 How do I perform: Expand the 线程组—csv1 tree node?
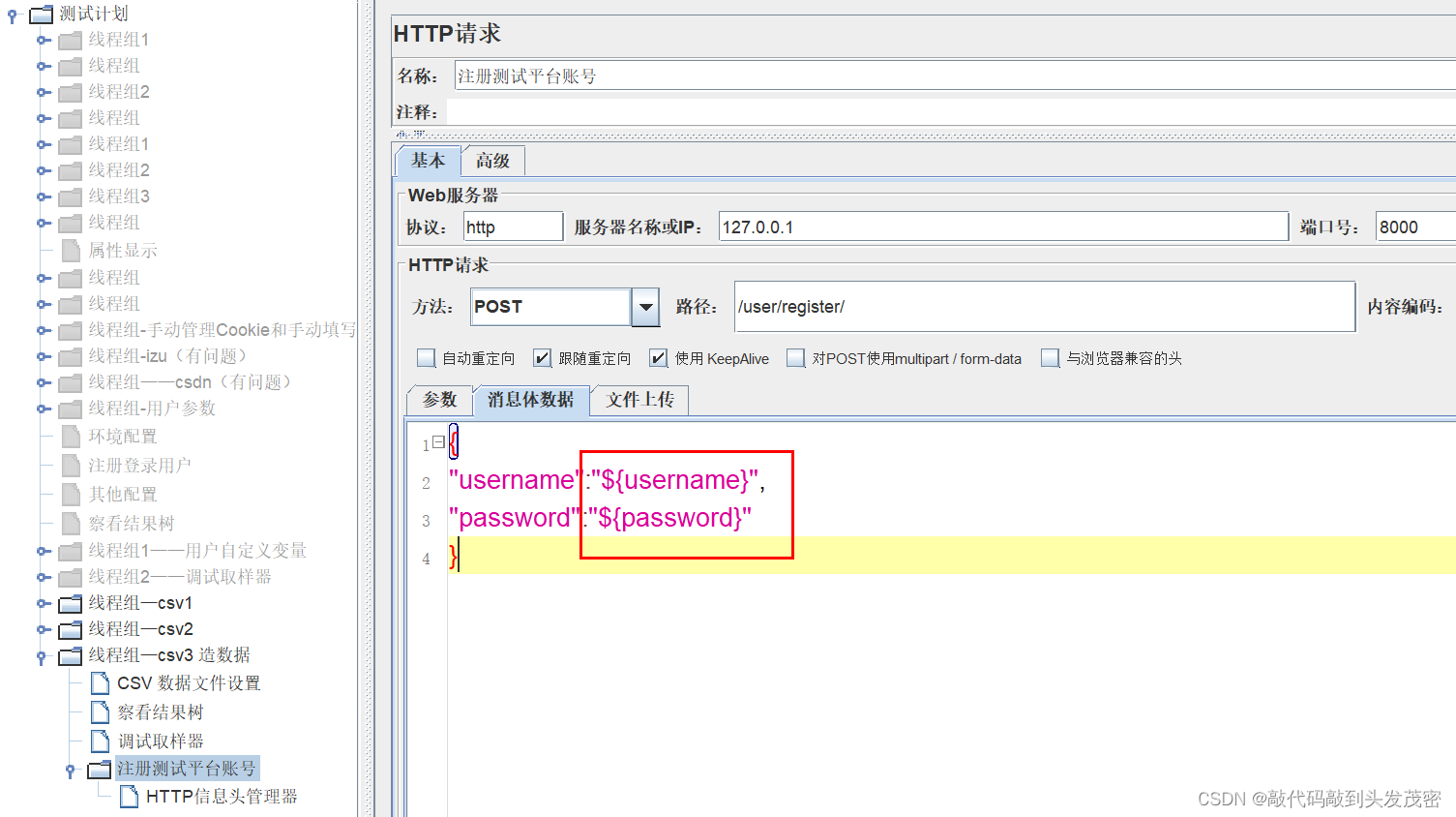pos(42,603)
